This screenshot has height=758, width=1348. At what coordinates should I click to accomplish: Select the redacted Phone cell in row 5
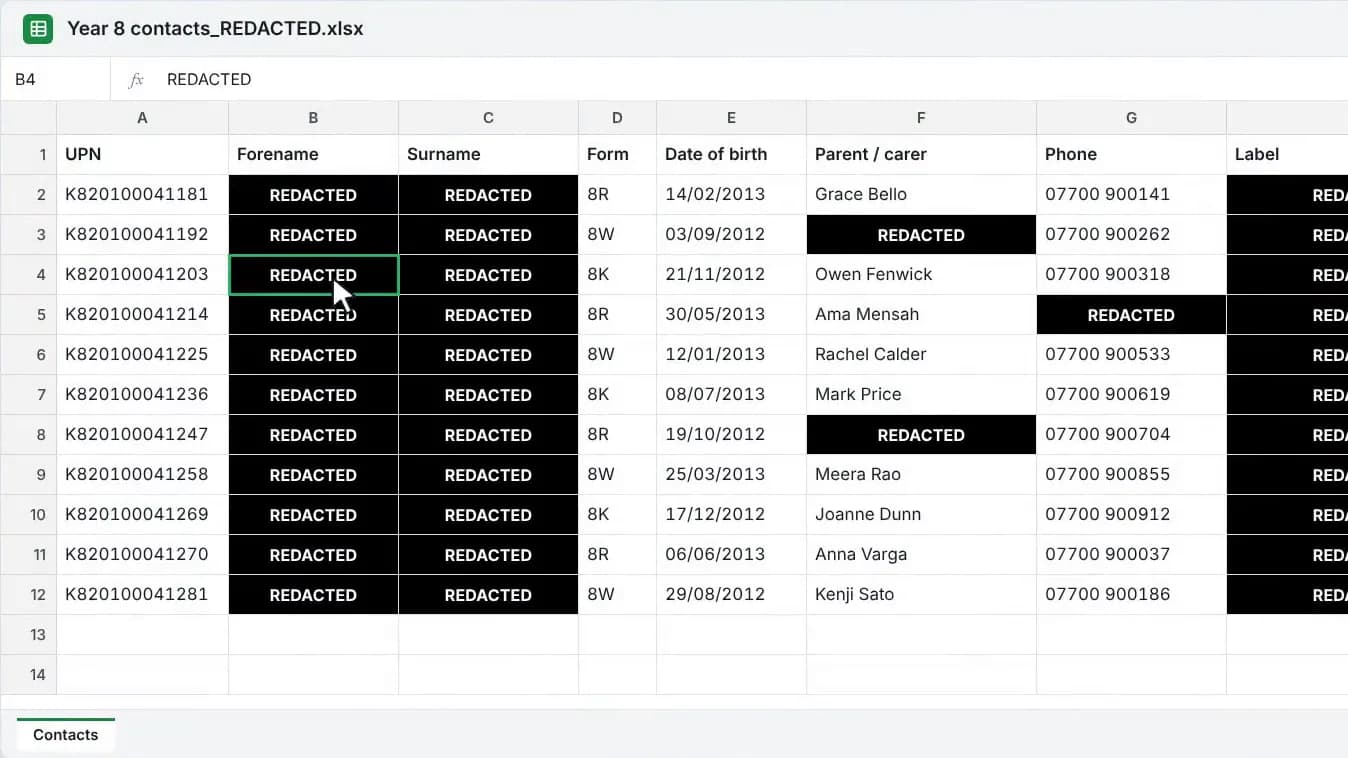point(1131,315)
